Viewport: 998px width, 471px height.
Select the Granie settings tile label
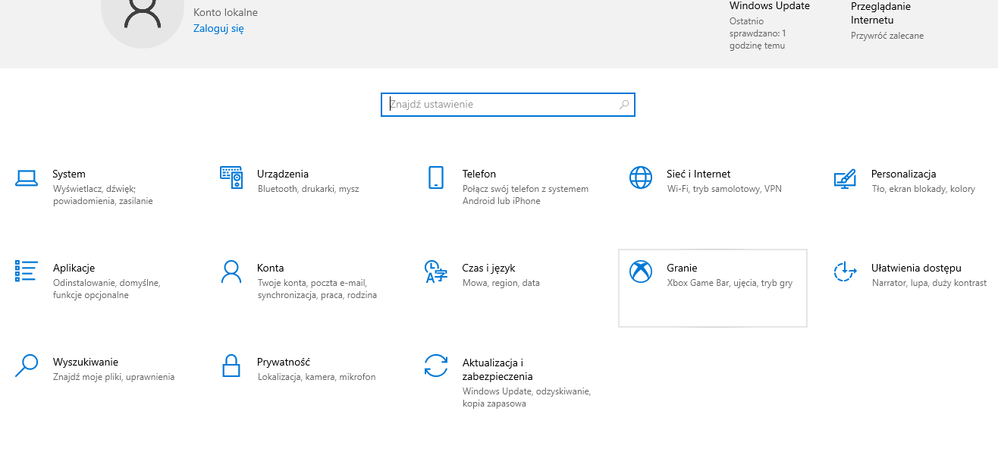click(x=682, y=268)
